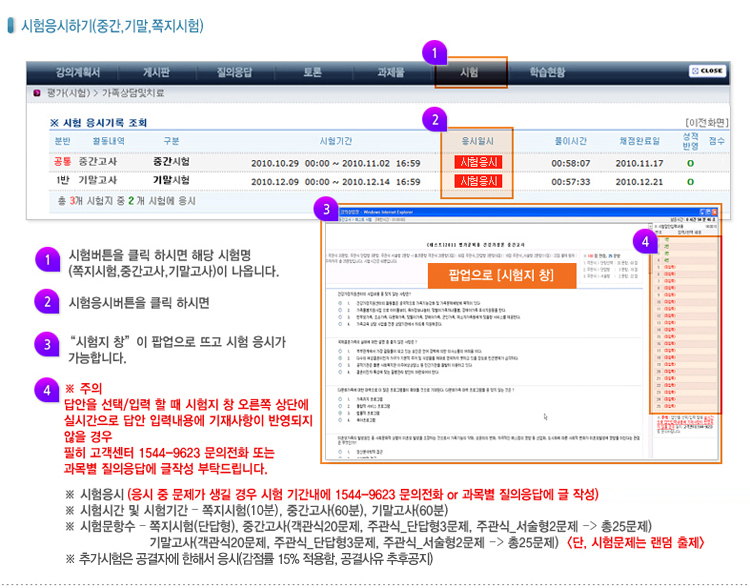Go to the 질의응답 Q&A tab
The image size is (750, 588).
pos(236,72)
